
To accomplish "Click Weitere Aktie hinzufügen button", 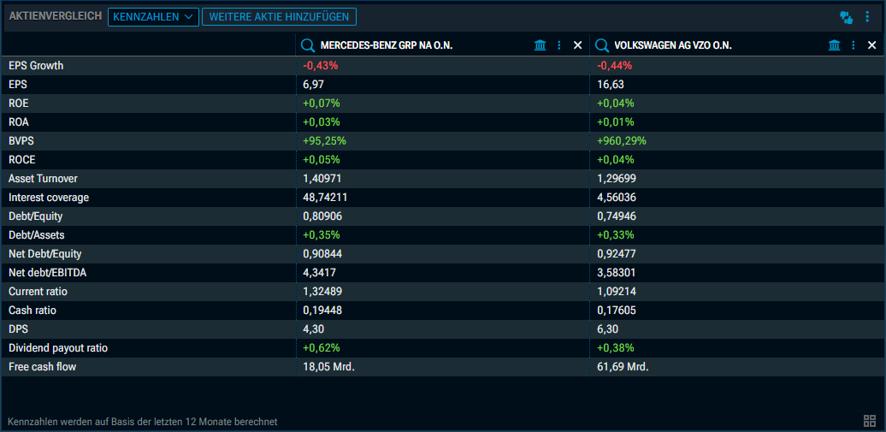I will pyautogui.click(x=279, y=17).
